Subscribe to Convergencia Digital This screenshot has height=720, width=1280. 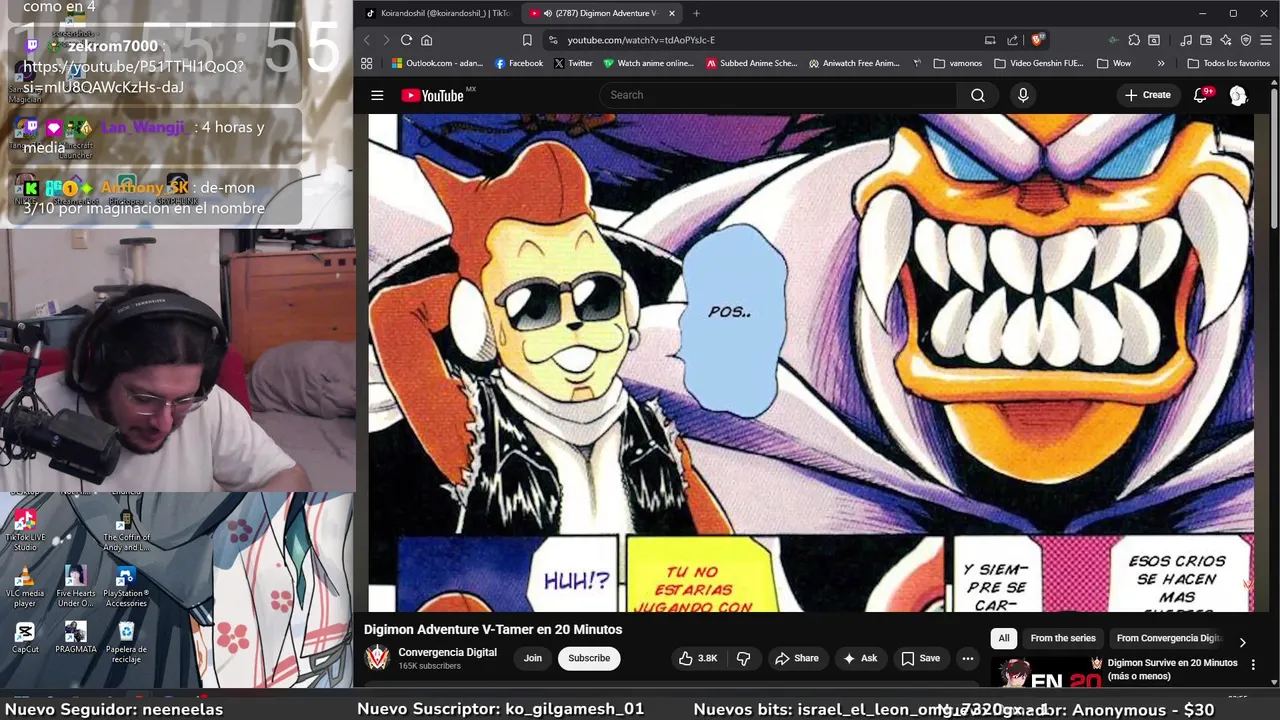[x=589, y=658]
